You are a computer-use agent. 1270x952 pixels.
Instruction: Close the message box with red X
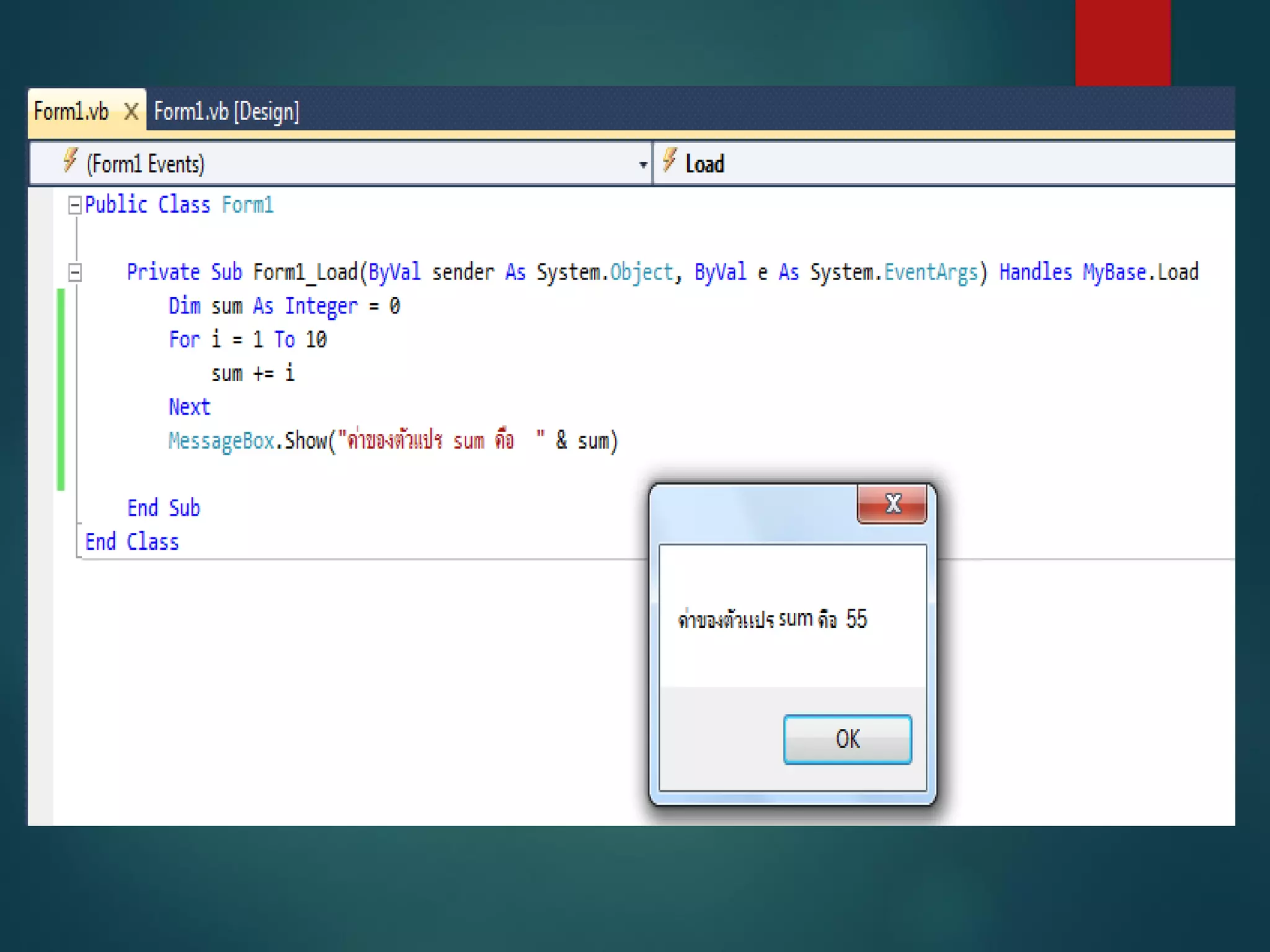892,504
